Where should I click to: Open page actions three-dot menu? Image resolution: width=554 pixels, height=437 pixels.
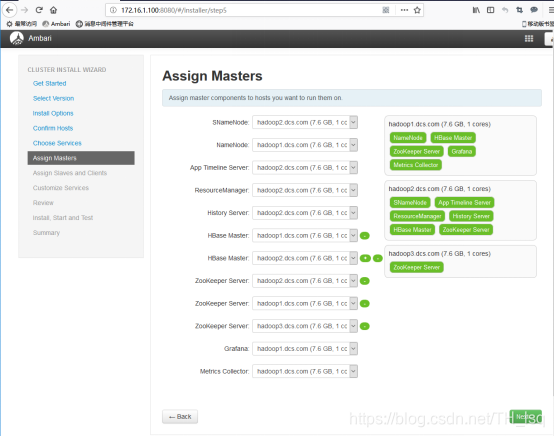(404, 10)
